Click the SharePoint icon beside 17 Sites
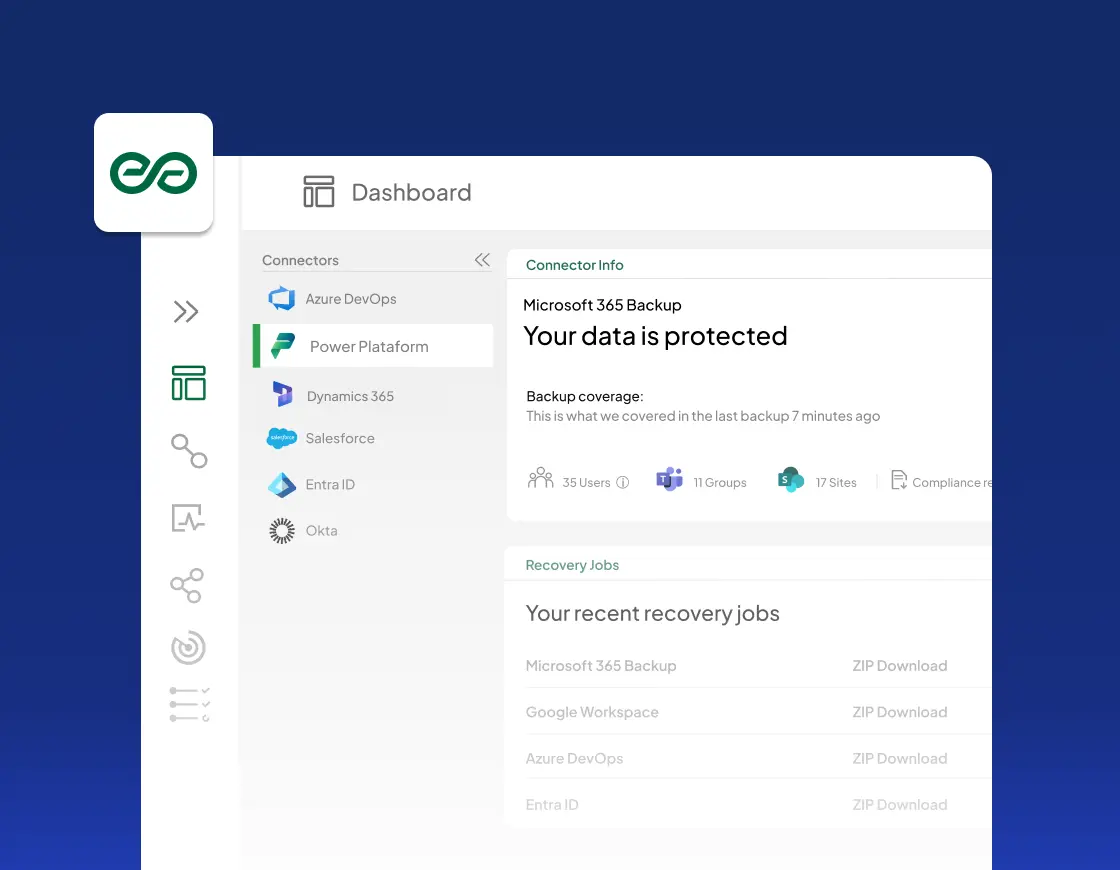This screenshot has height=870, width=1120. pyautogui.click(x=790, y=480)
